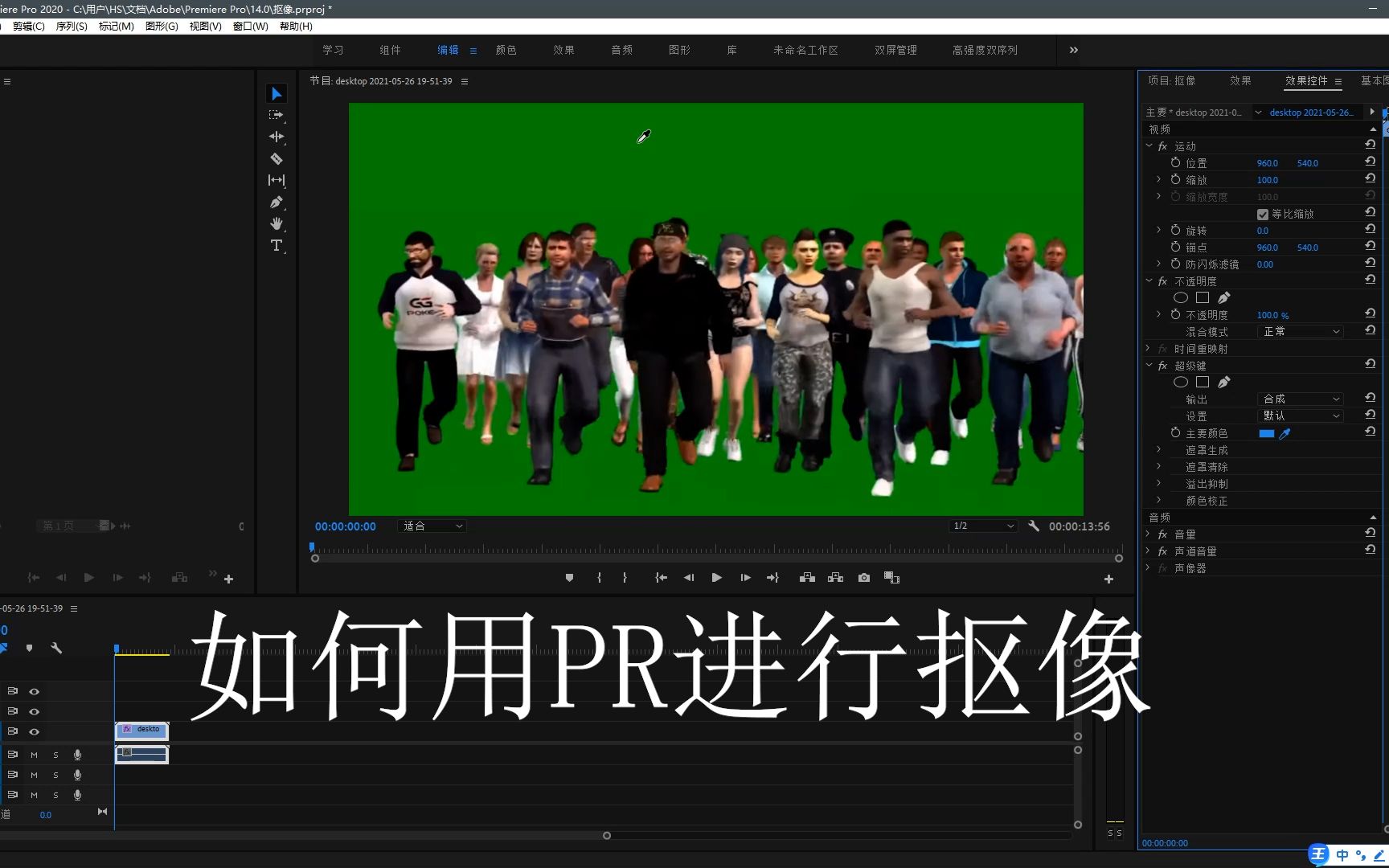Select the Pen tool
This screenshot has width=1389, height=868.
pyautogui.click(x=277, y=202)
